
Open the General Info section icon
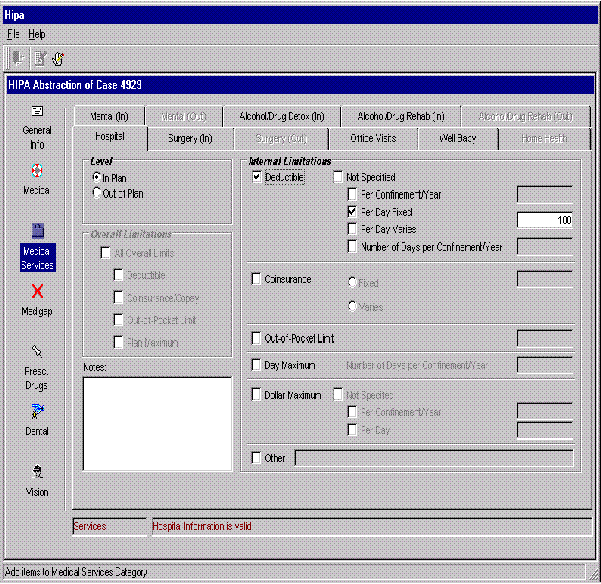click(37, 111)
